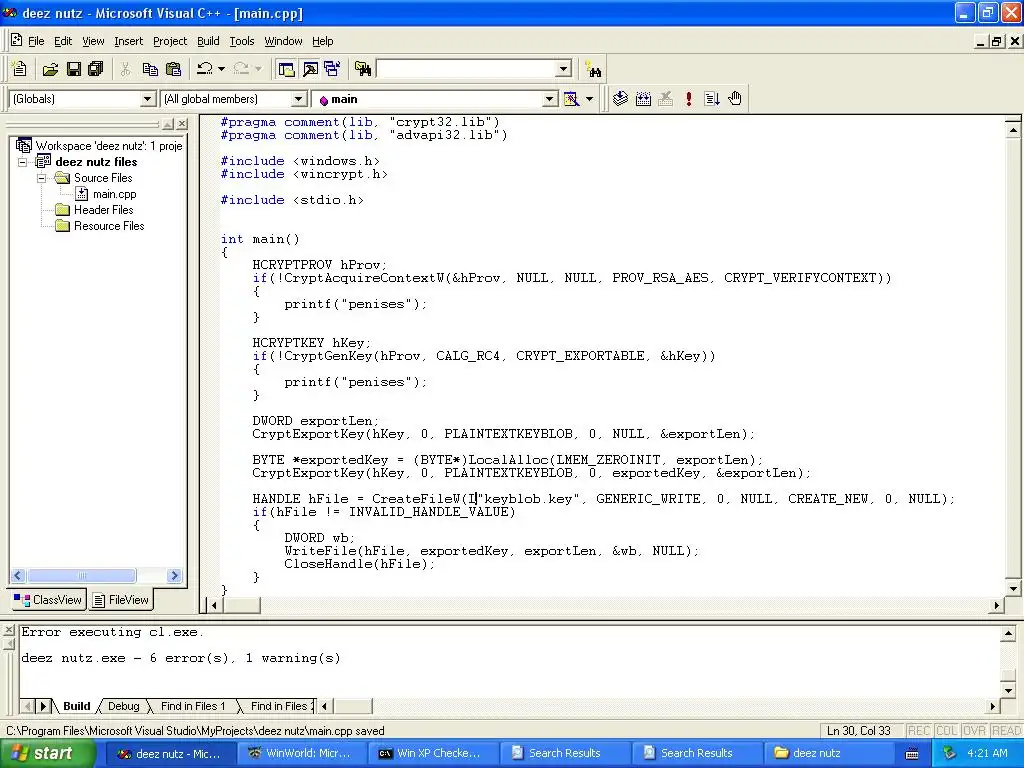Image resolution: width=1024 pixels, height=768 pixels.
Task: Create a new text file icon
Action: (x=20, y=69)
